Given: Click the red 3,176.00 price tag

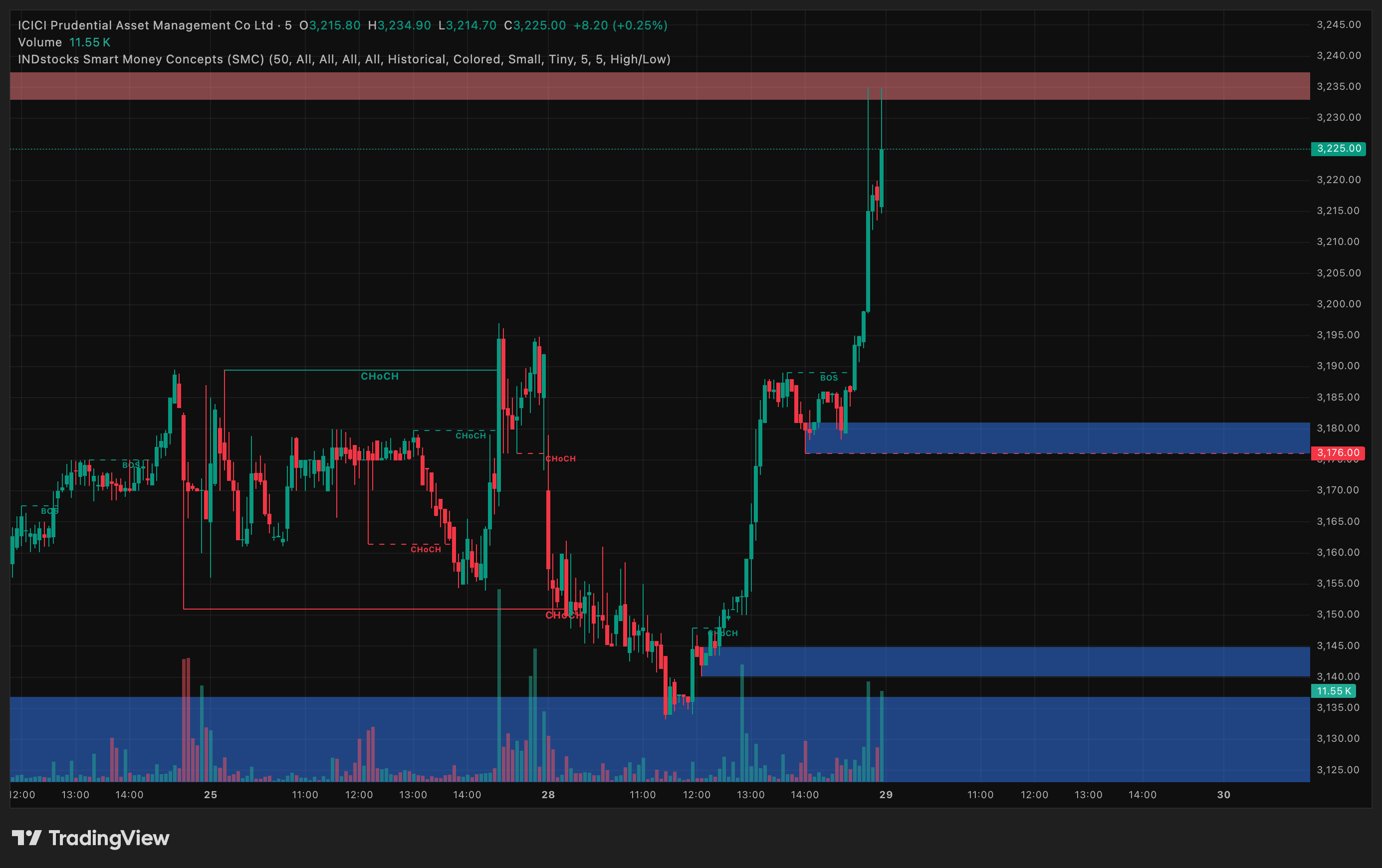Looking at the screenshot, I should tap(1339, 452).
